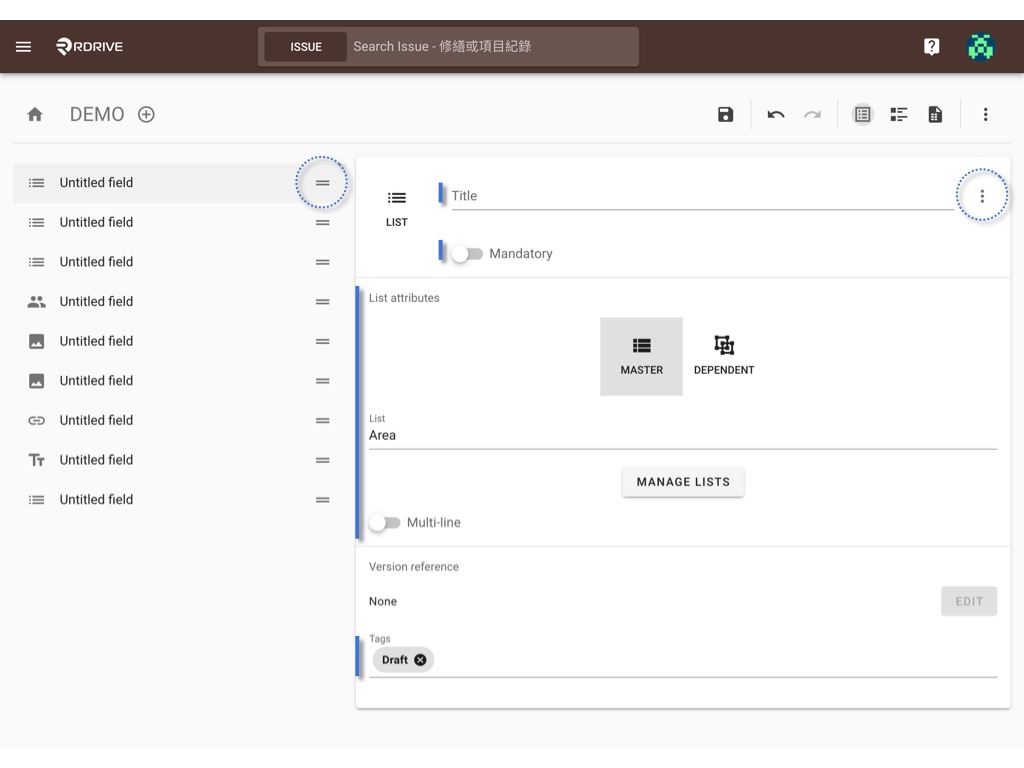Click the drag handle of the last field

(x=322, y=500)
